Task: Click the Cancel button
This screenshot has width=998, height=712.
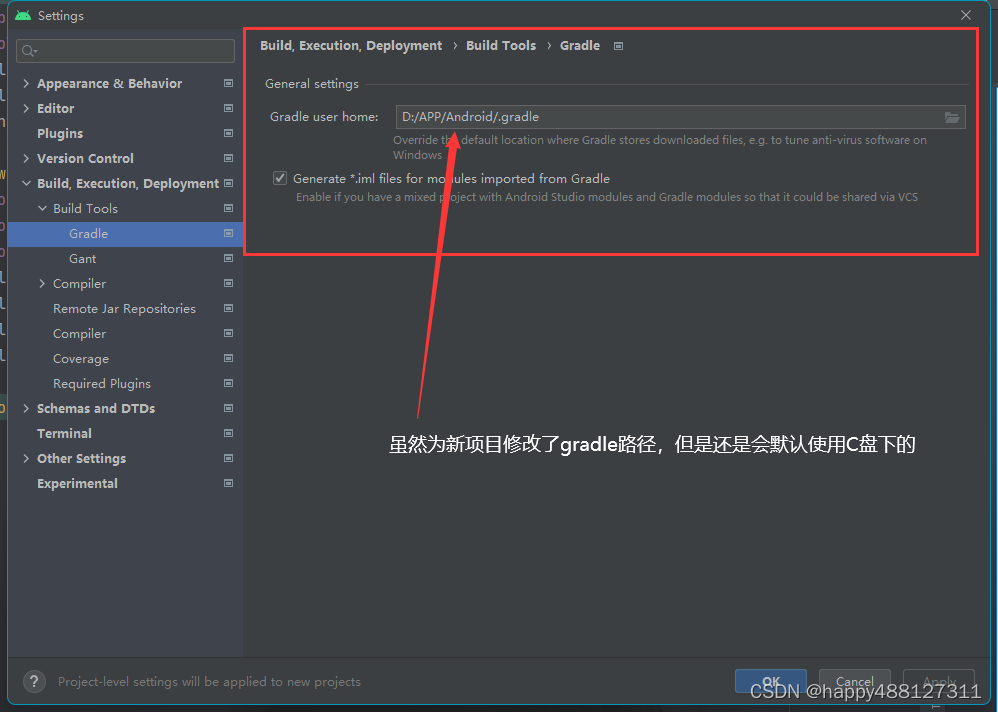Action: (855, 681)
